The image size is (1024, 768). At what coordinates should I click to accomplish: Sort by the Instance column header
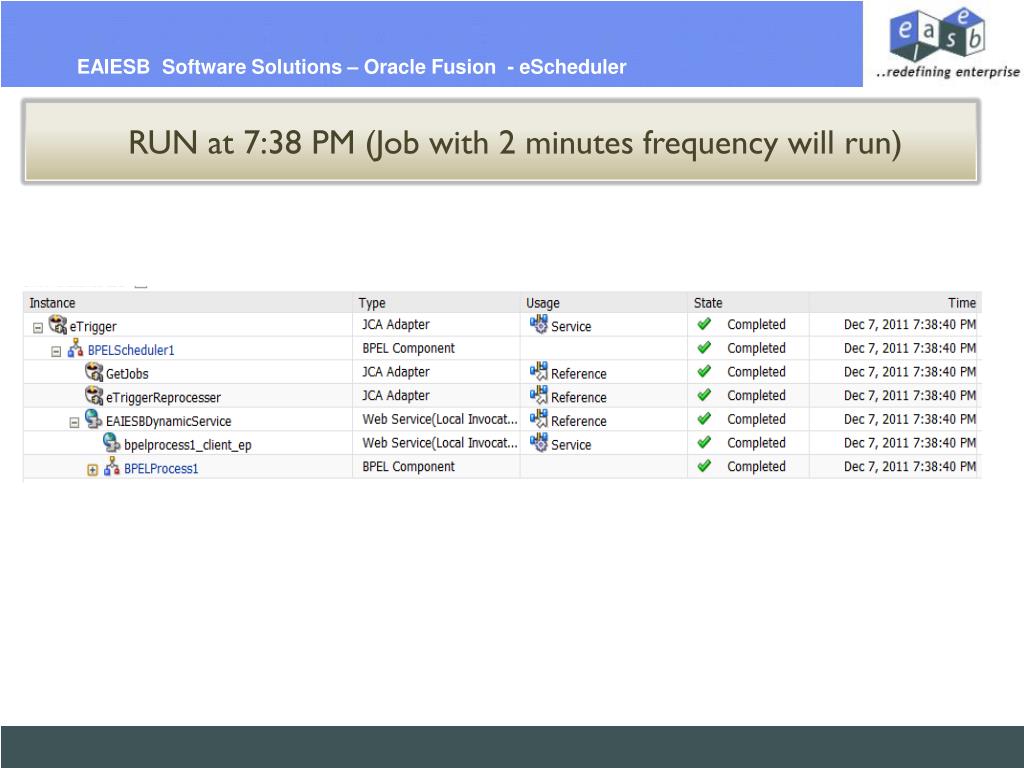(x=52, y=303)
